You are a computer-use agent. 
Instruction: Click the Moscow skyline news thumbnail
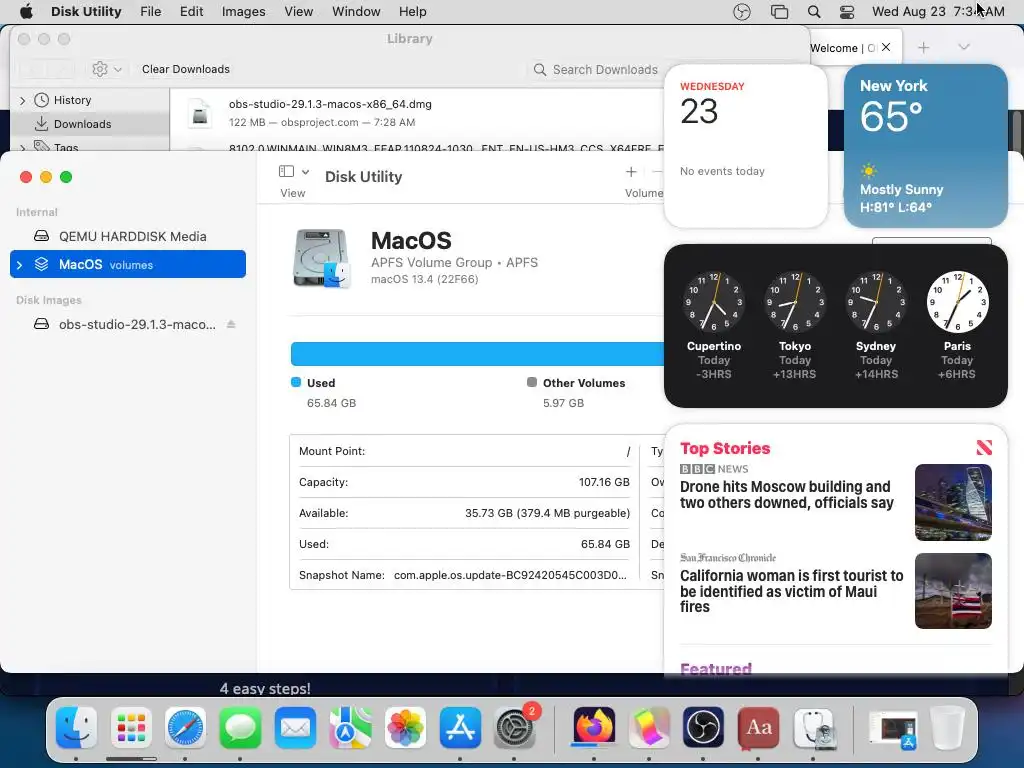[953, 502]
